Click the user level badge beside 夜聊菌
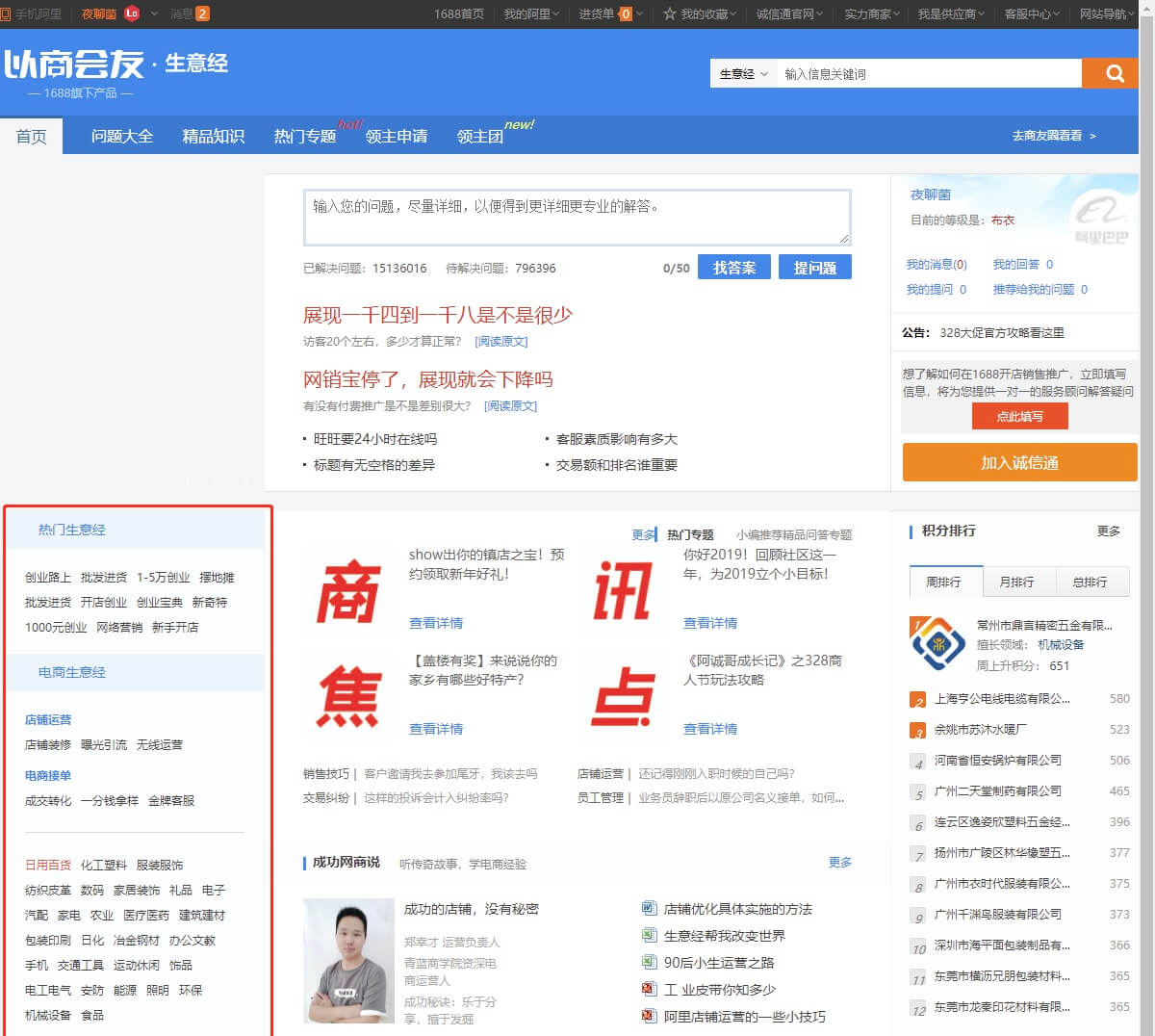1155x1036 pixels. [132, 13]
